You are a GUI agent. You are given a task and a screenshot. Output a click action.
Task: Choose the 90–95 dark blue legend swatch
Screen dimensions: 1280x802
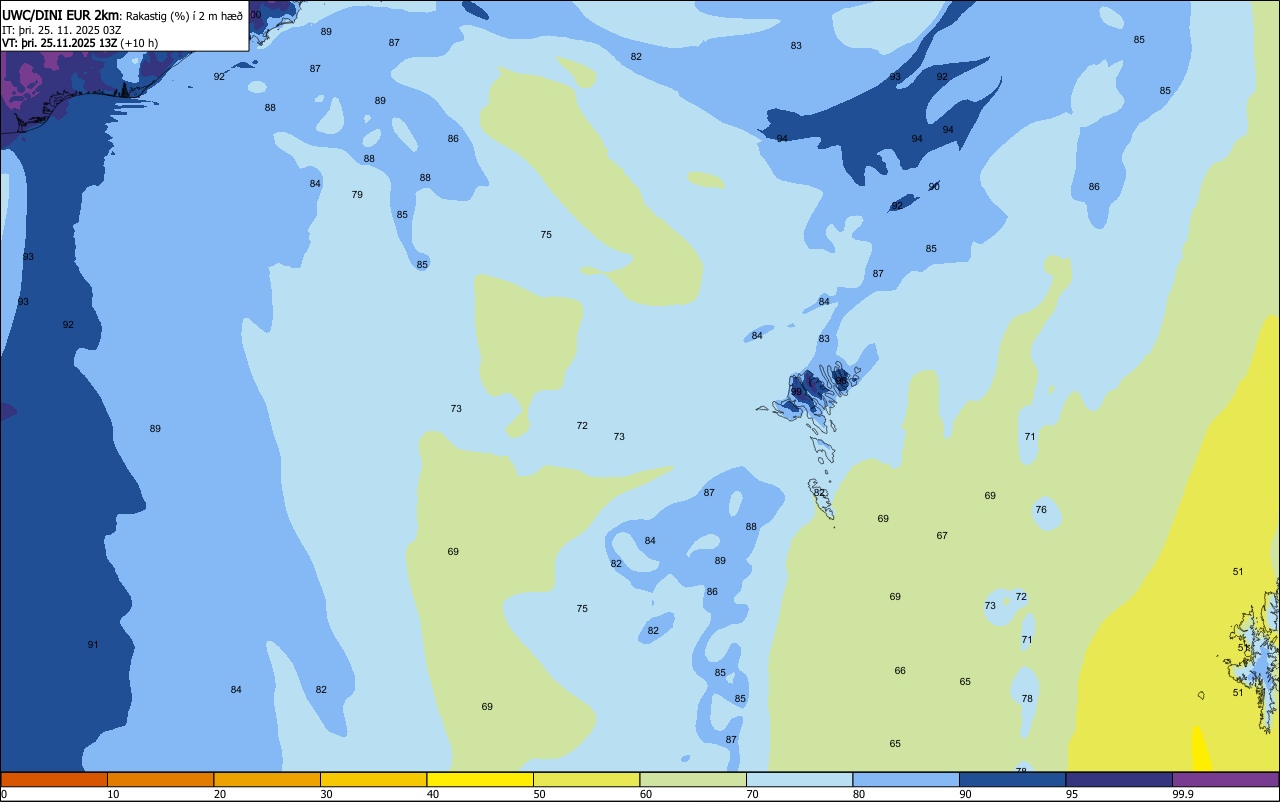[x=1012, y=779]
